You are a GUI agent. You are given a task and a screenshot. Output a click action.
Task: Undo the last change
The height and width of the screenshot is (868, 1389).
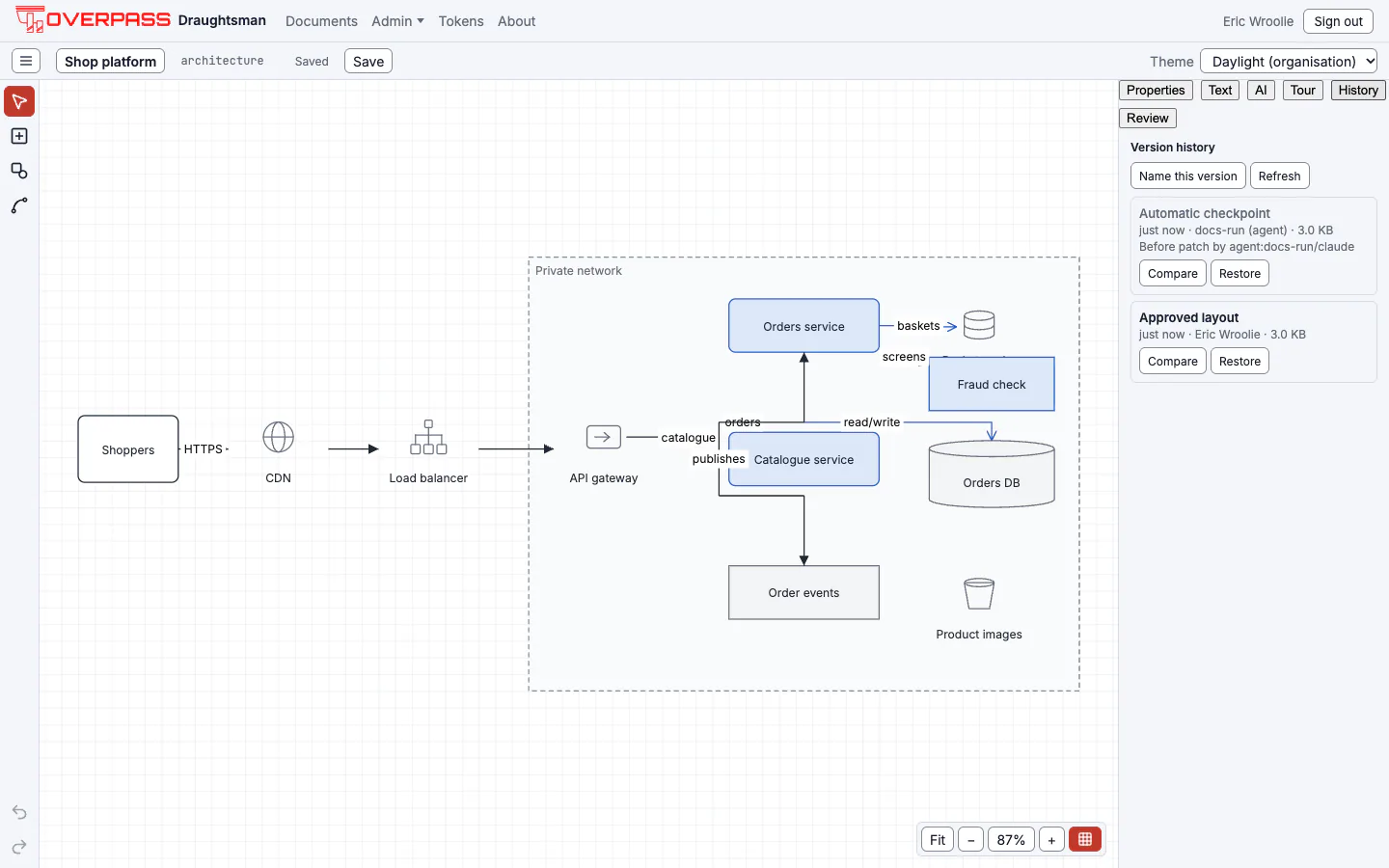19,812
